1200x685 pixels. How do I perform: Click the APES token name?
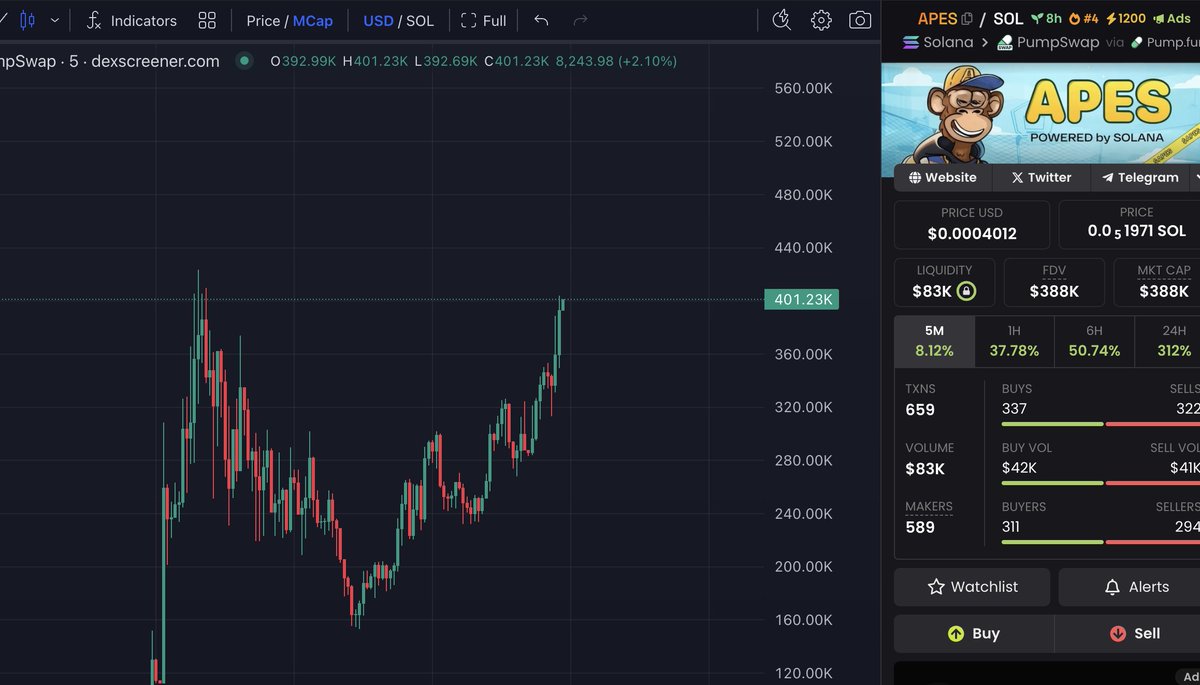coord(937,19)
